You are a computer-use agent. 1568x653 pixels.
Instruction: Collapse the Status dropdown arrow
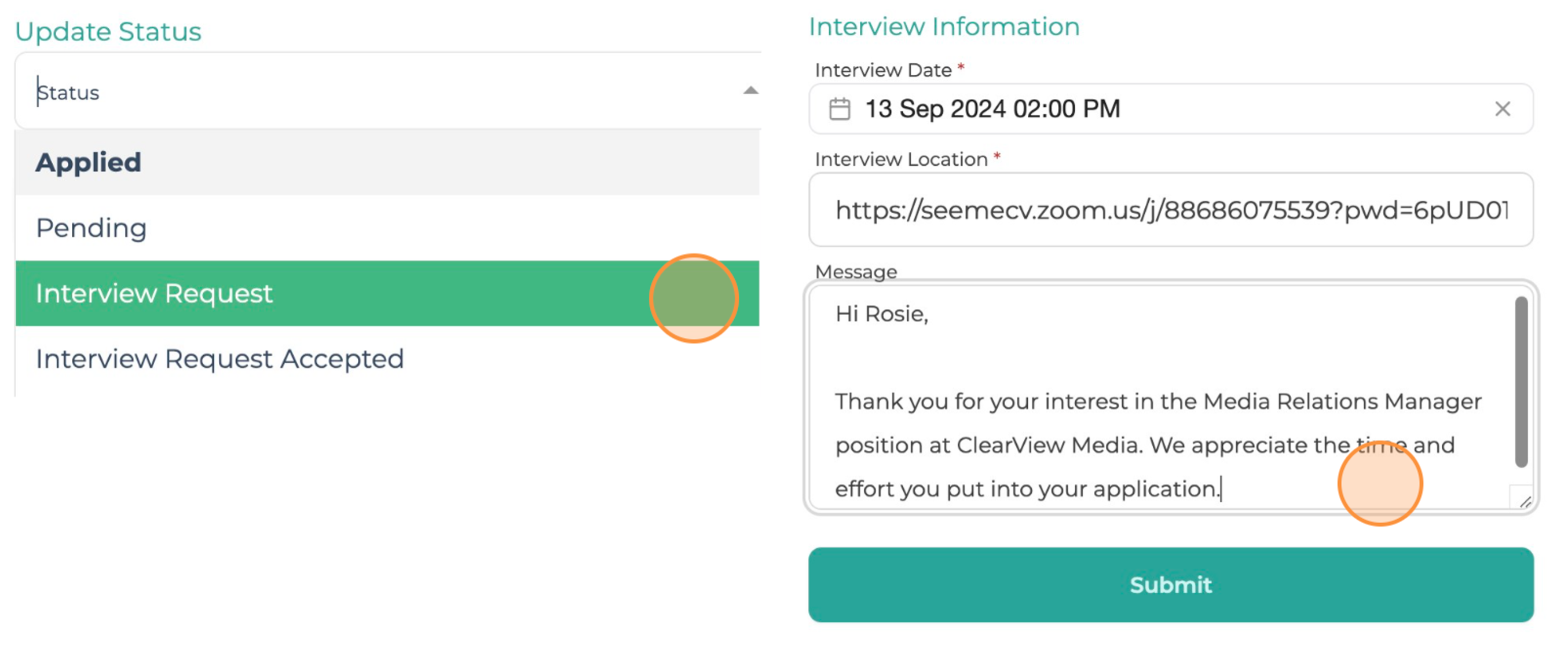(750, 91)
